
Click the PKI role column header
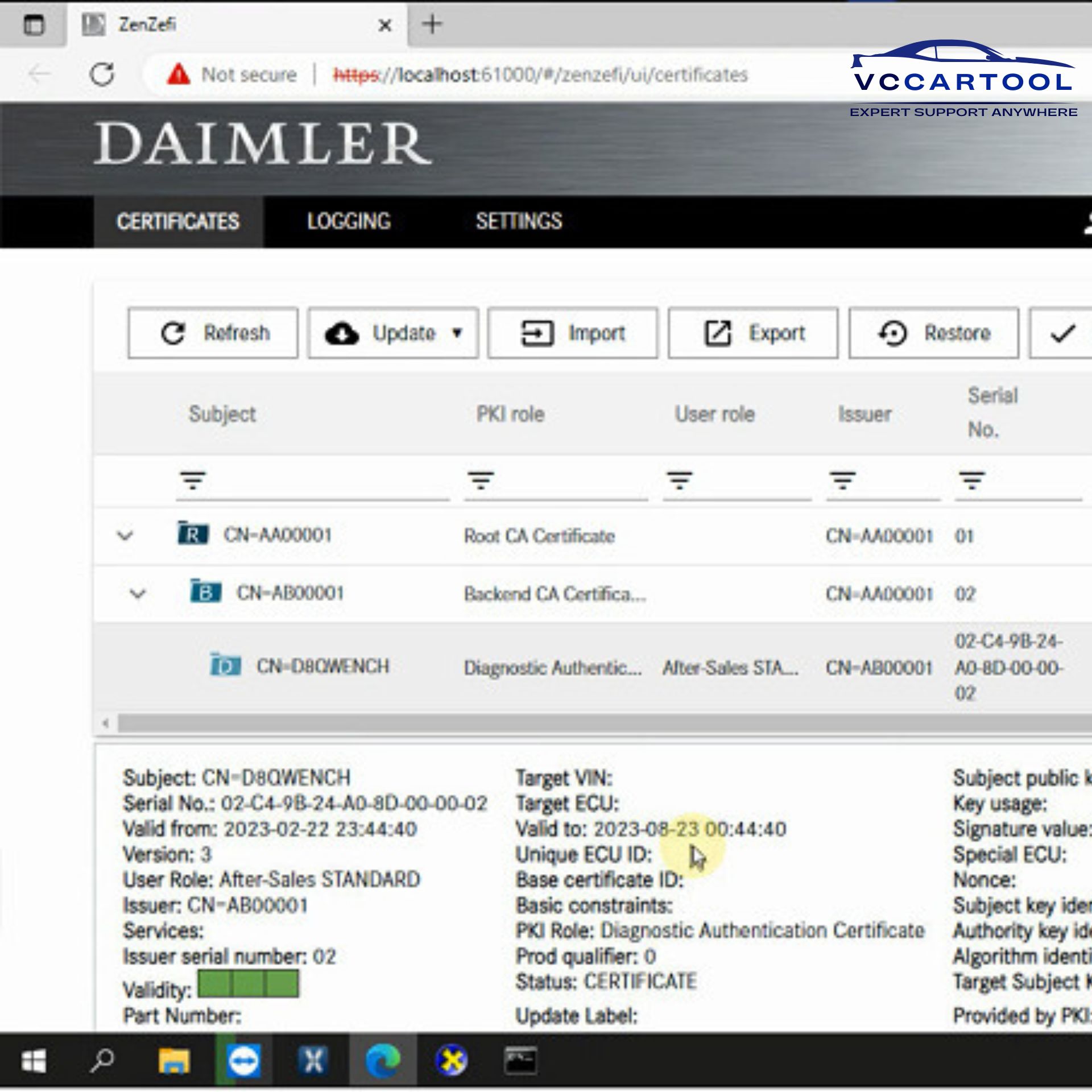click(510, 414)
